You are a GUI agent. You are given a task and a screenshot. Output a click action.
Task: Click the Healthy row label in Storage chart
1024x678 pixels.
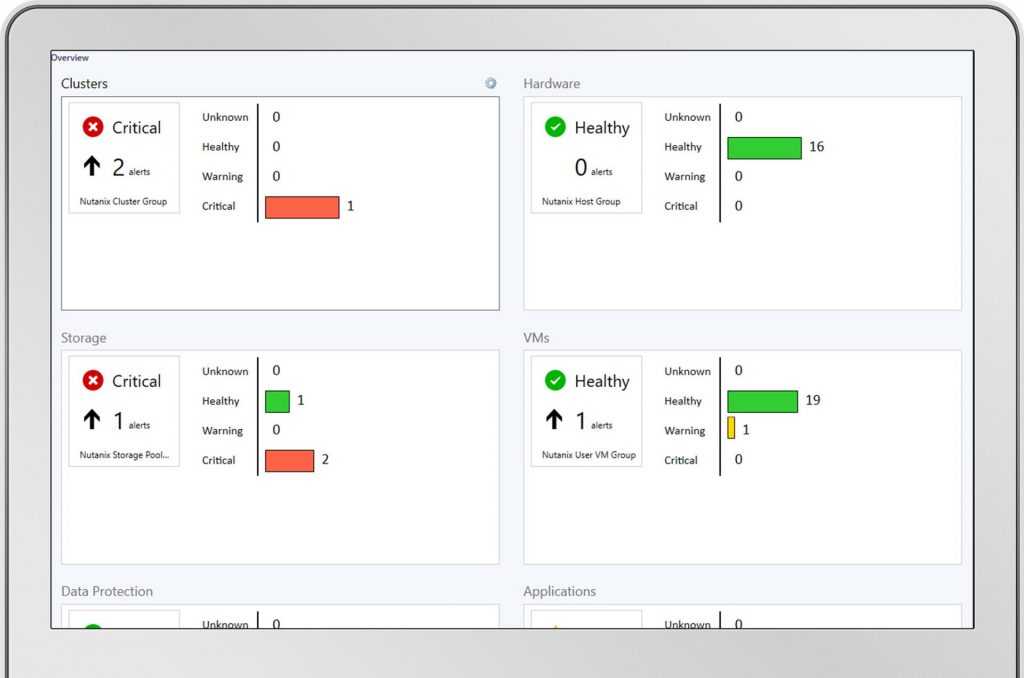coord(221,401)
